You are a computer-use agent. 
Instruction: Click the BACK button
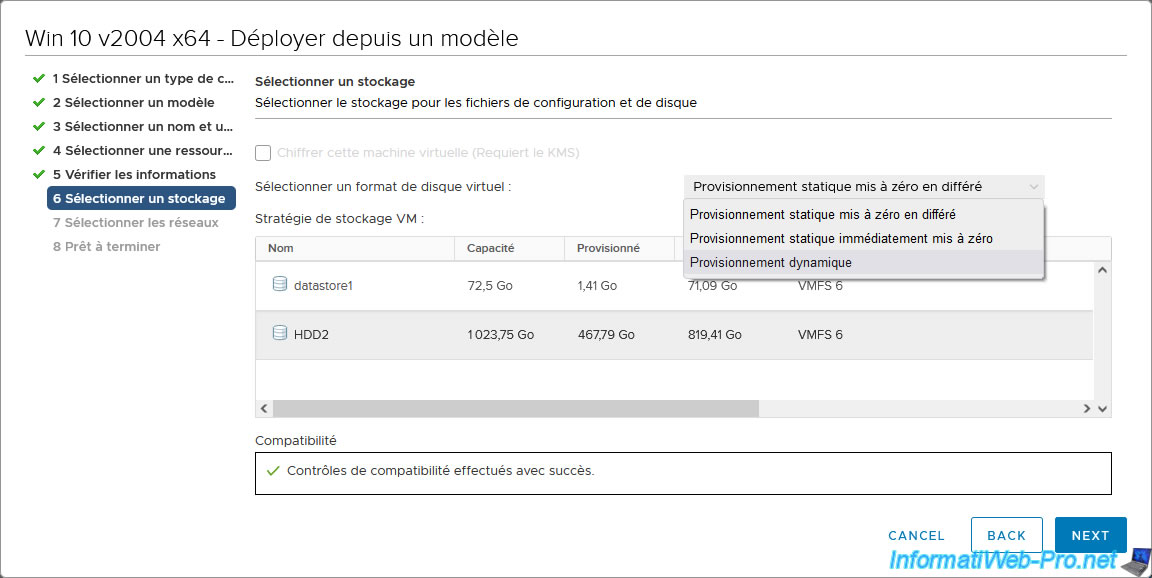(x=1006, y=535)
